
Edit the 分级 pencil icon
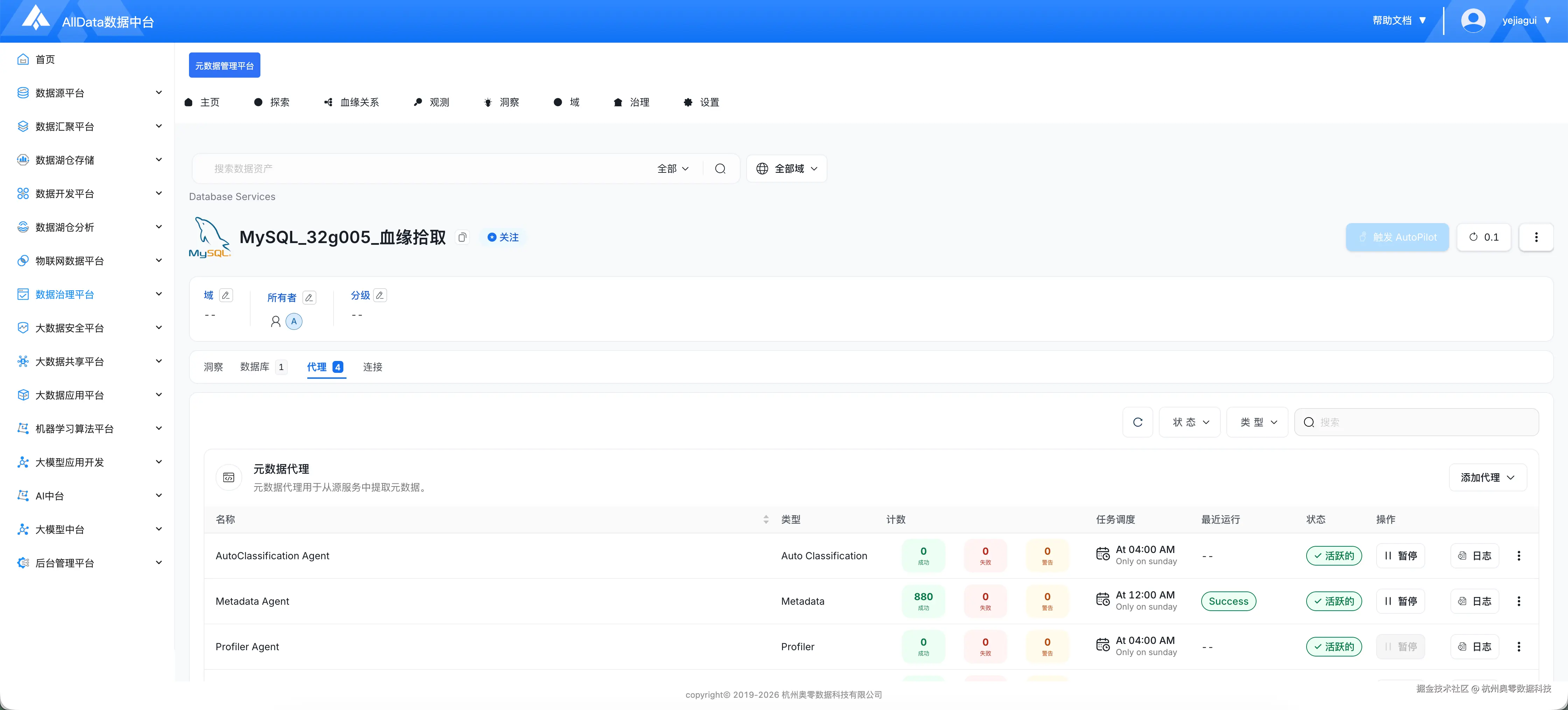click(x=380, y=295)
